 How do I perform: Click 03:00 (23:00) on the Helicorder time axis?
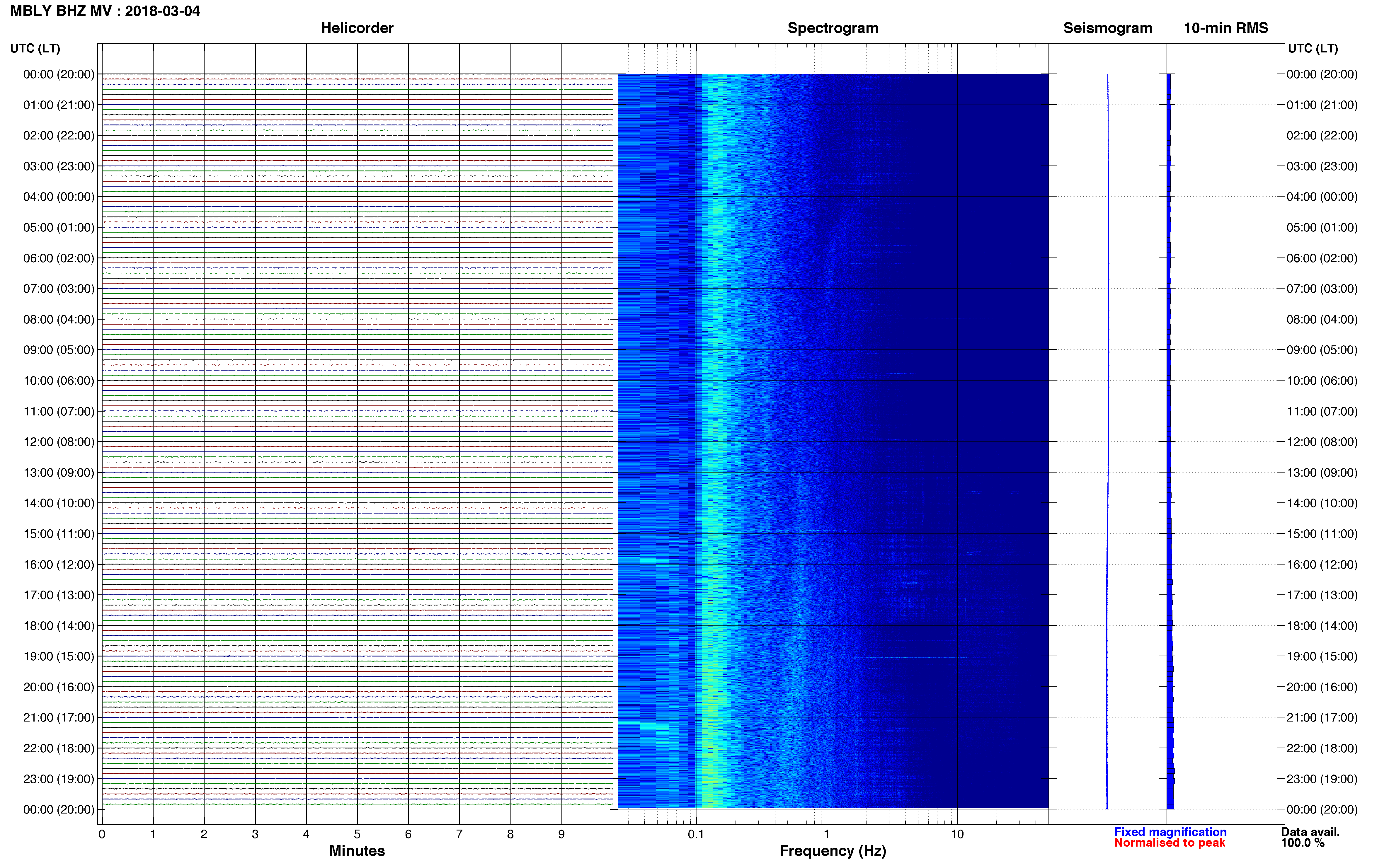click(x=59, y=166)
